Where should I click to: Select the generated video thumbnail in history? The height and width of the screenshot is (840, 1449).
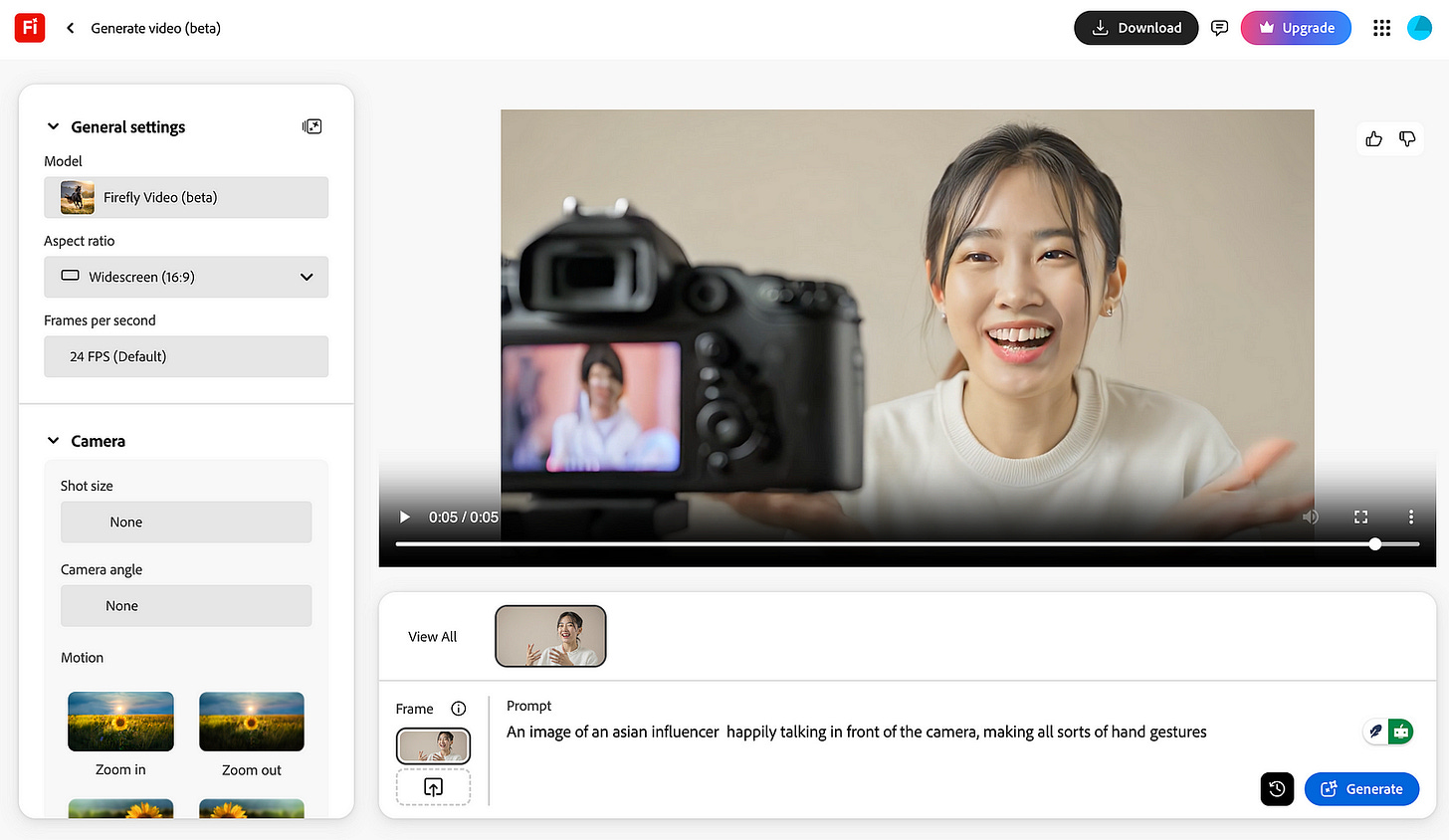click(x=550, y=636)
